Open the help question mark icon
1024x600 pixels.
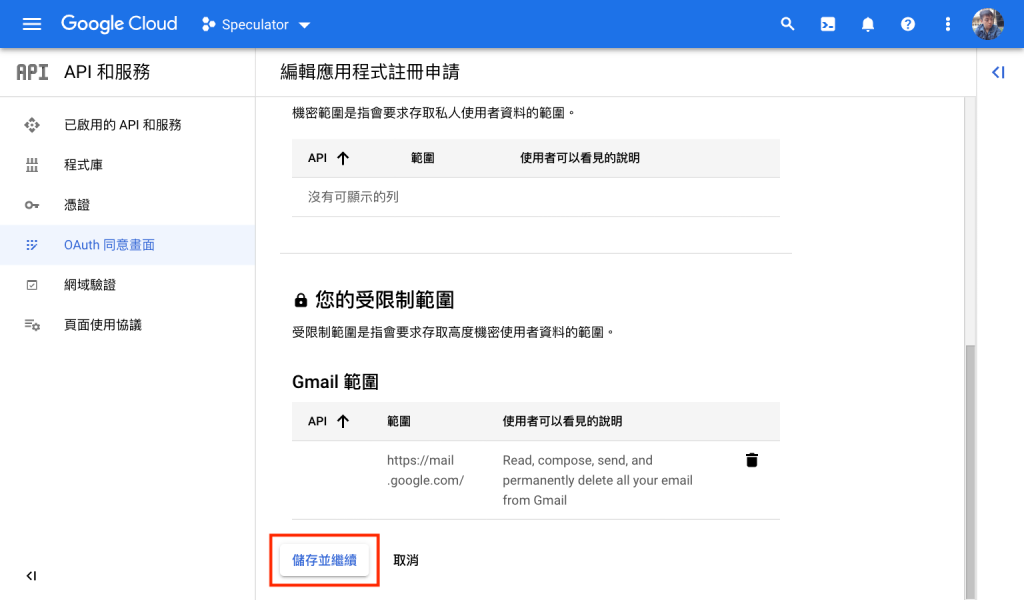(908, 25)
